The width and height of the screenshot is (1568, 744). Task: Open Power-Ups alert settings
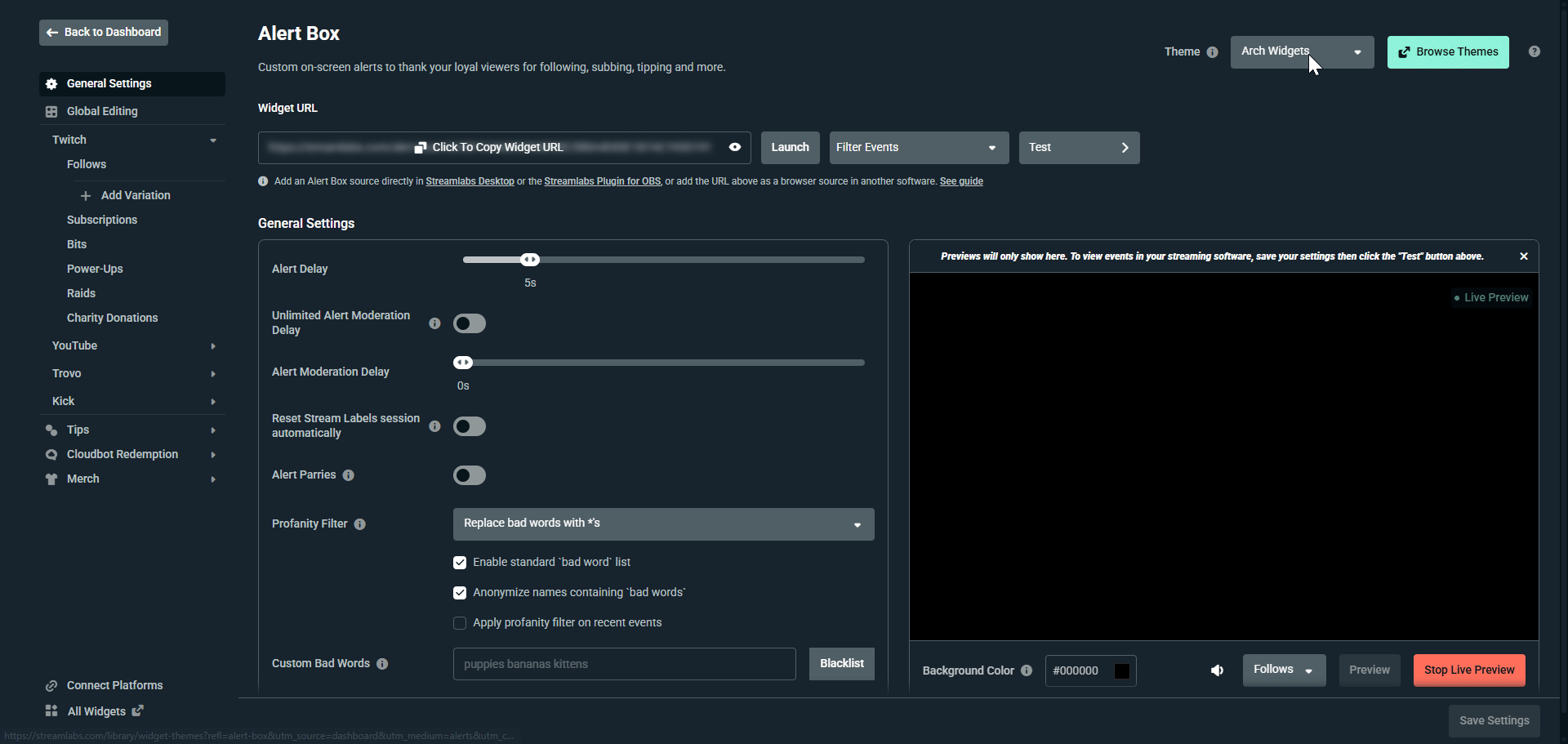pyautogui.click(x=95, y=270)
